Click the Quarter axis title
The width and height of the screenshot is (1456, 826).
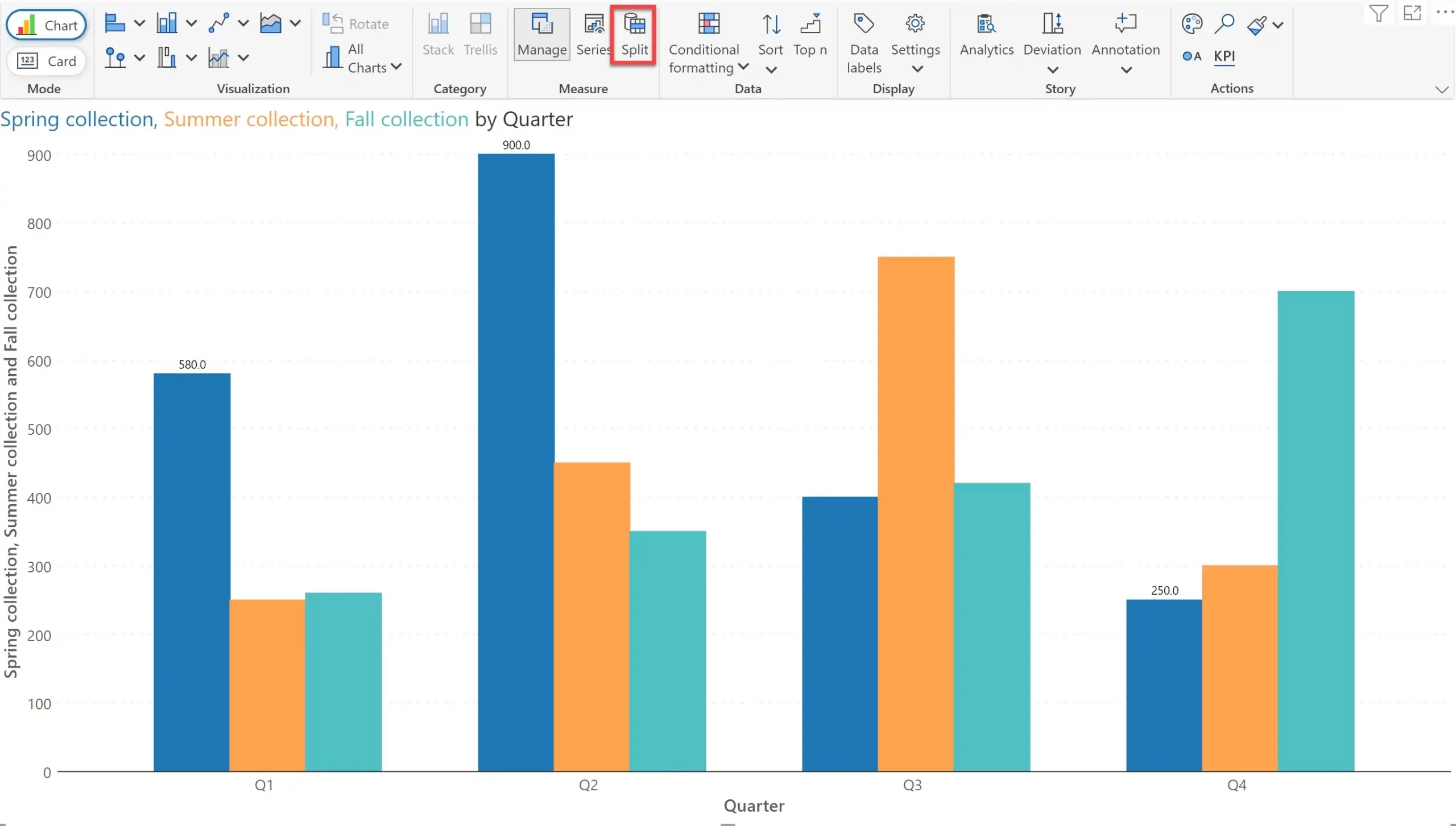(x=754, y=806)
